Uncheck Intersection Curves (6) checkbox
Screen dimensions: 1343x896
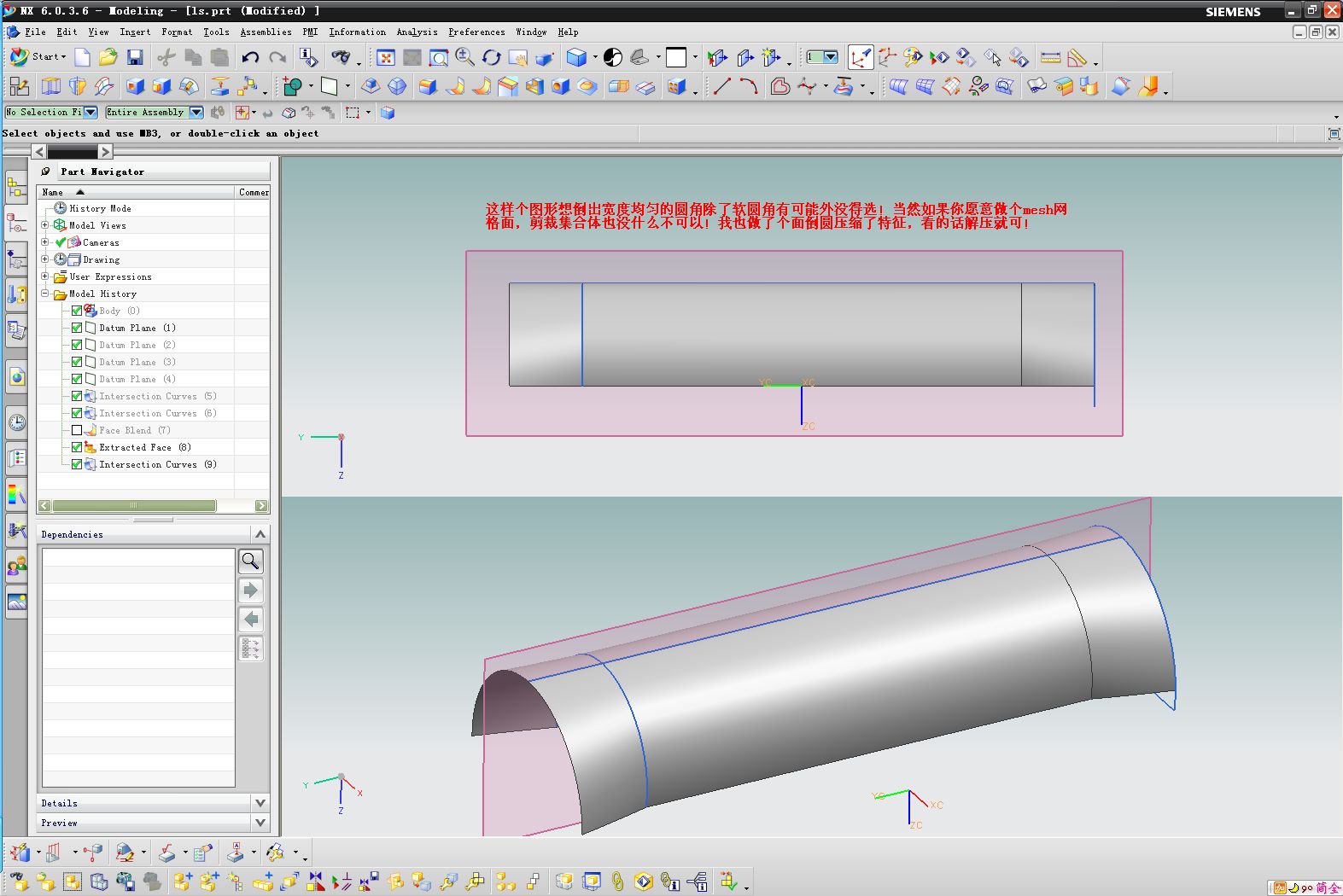(77, 413)
